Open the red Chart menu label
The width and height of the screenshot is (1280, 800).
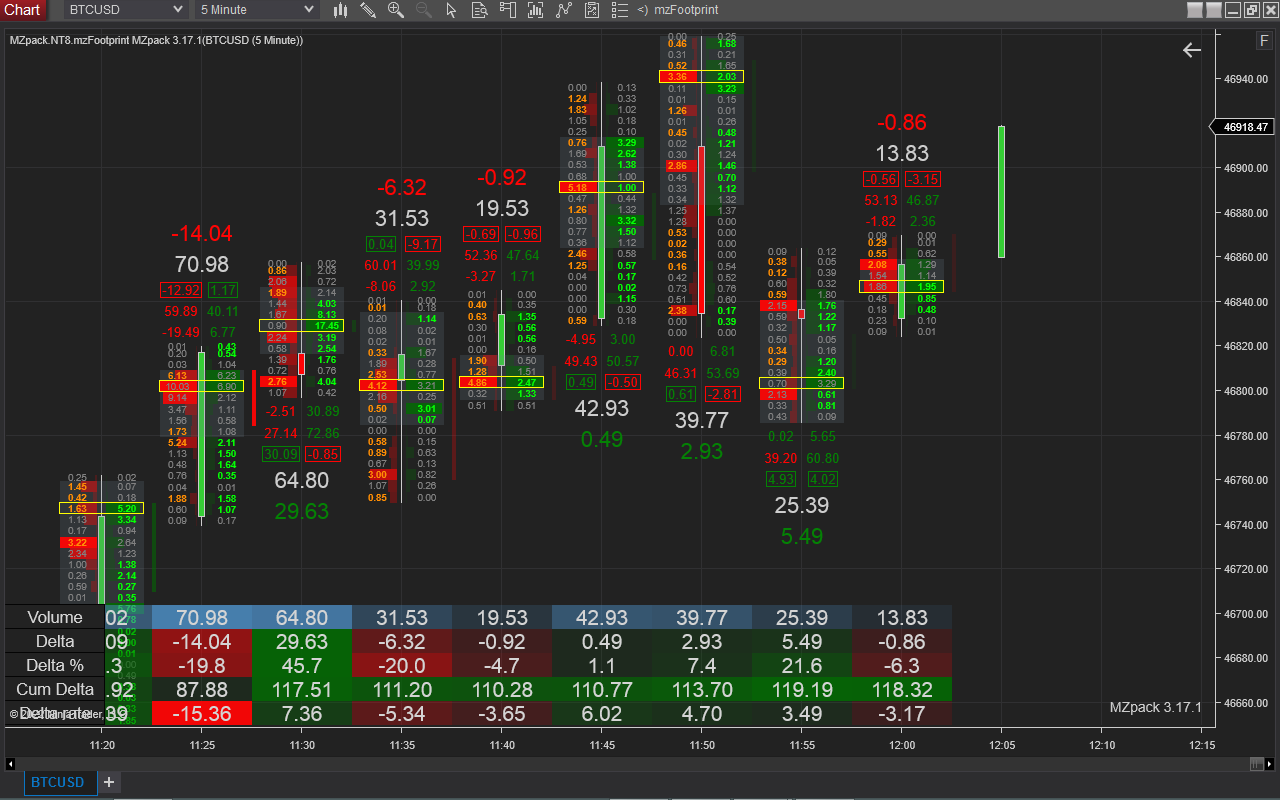coord(22,10)
